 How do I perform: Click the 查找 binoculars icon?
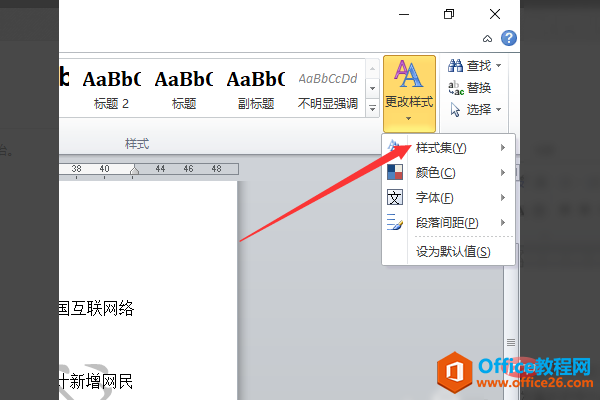coord(455,65)
